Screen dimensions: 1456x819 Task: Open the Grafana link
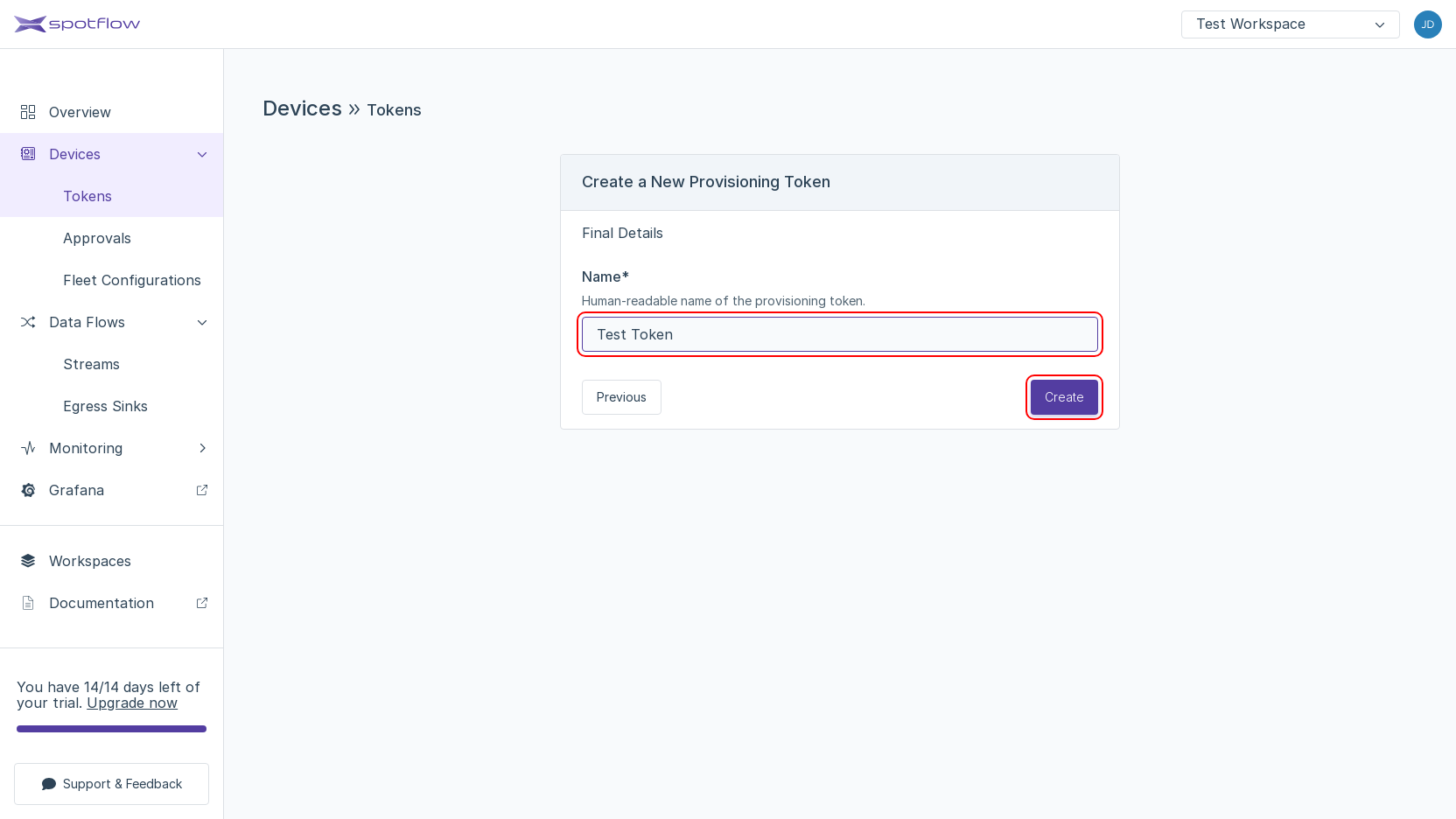(112, 490)
